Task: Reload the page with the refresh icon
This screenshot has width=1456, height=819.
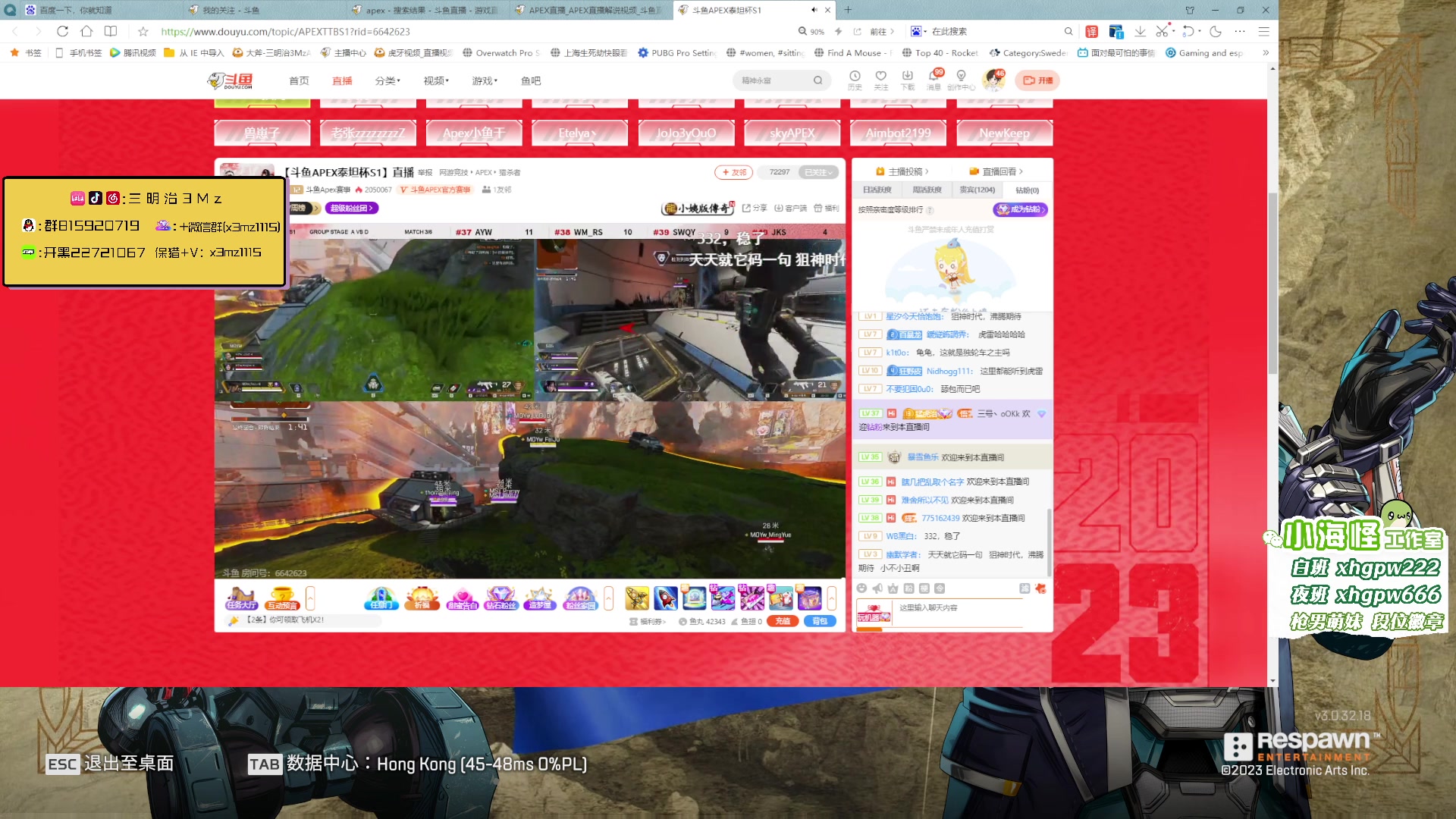Action: [62, 31]
